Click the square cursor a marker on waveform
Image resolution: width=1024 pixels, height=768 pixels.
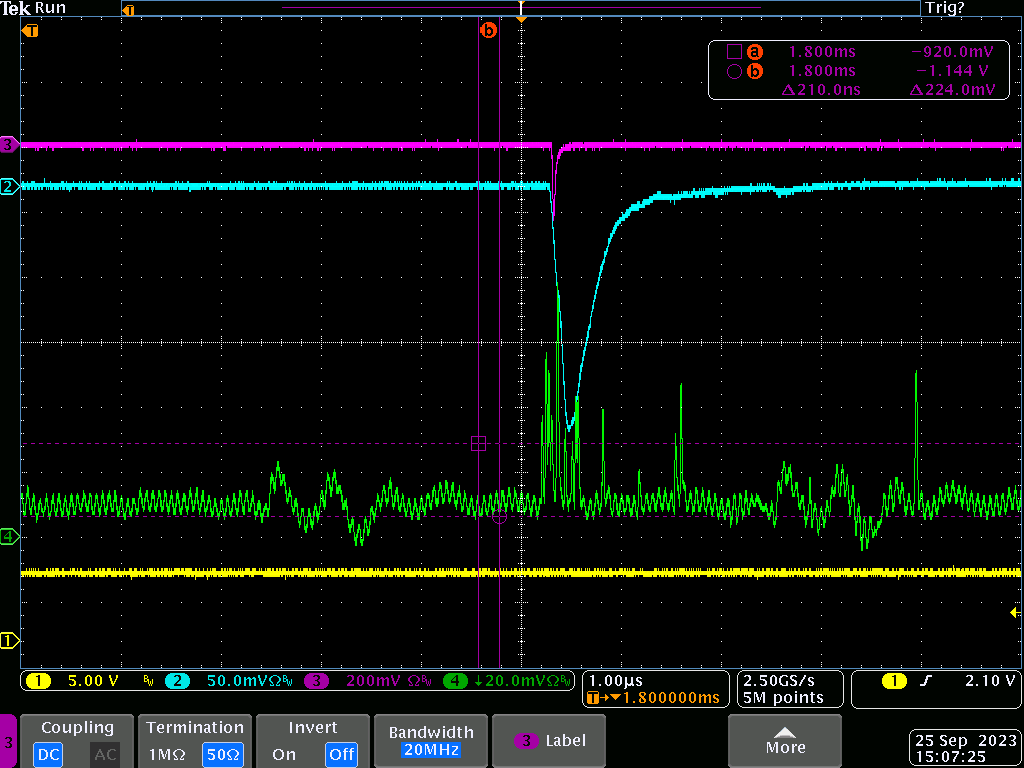478,443
